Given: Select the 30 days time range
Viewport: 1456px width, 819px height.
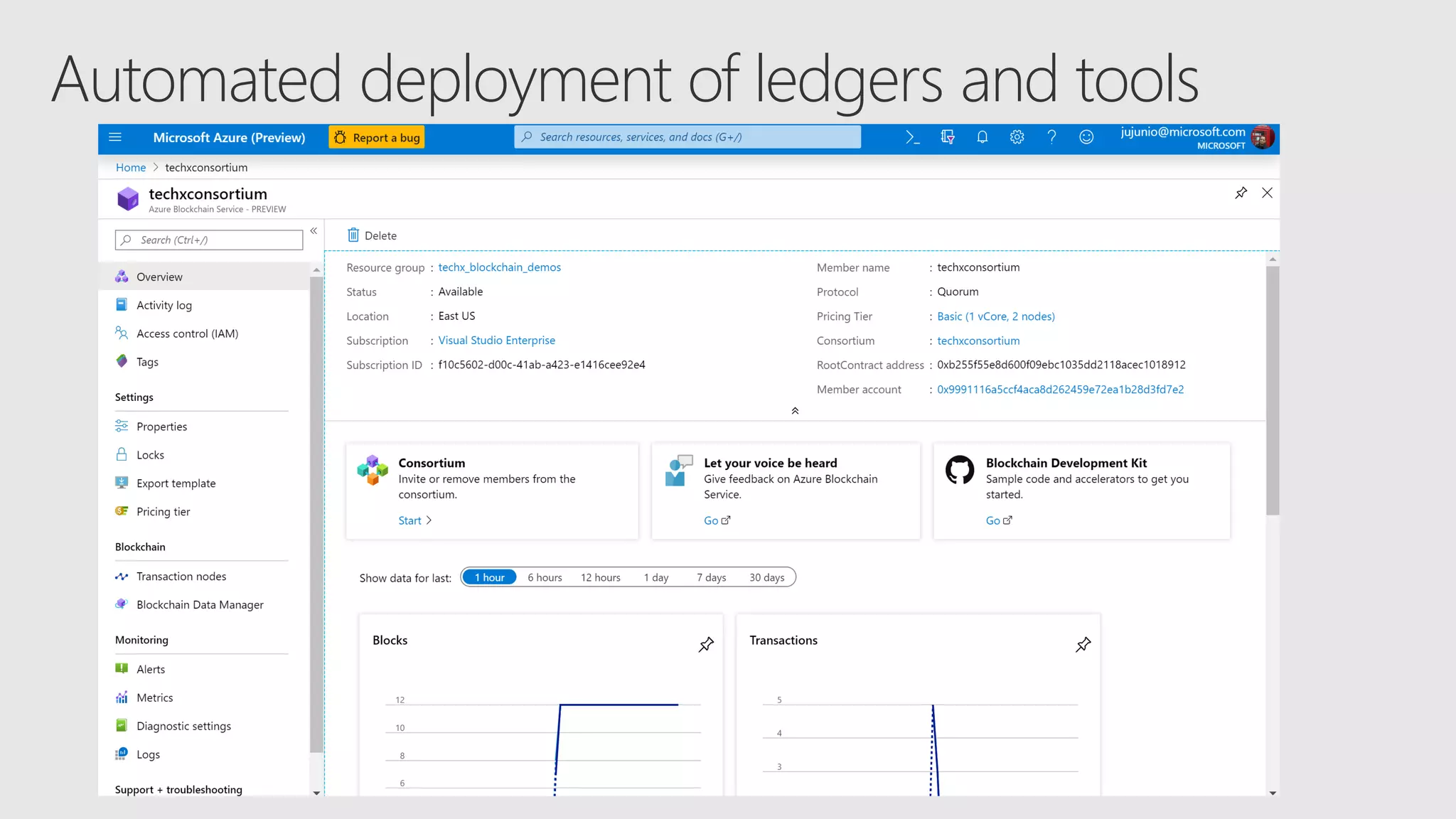Looking at the screenshot, I should click(x=766, y=577).
